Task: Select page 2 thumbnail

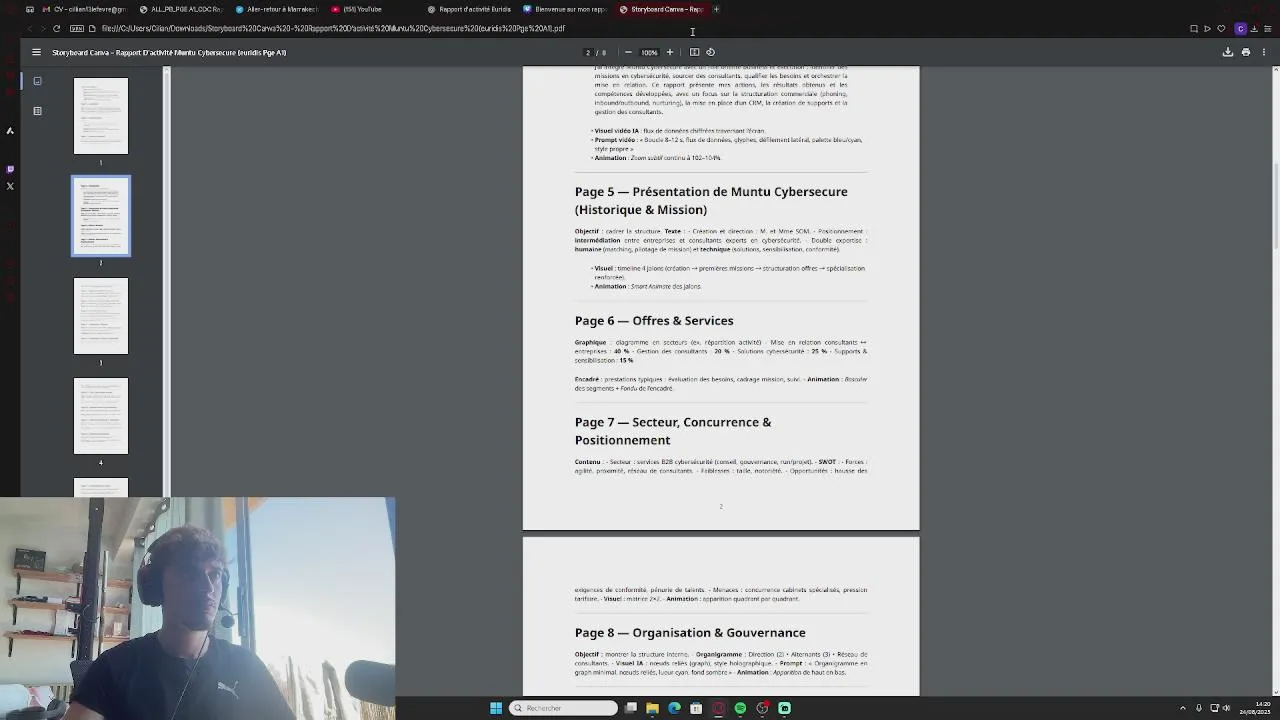Action: coord(101,216)
